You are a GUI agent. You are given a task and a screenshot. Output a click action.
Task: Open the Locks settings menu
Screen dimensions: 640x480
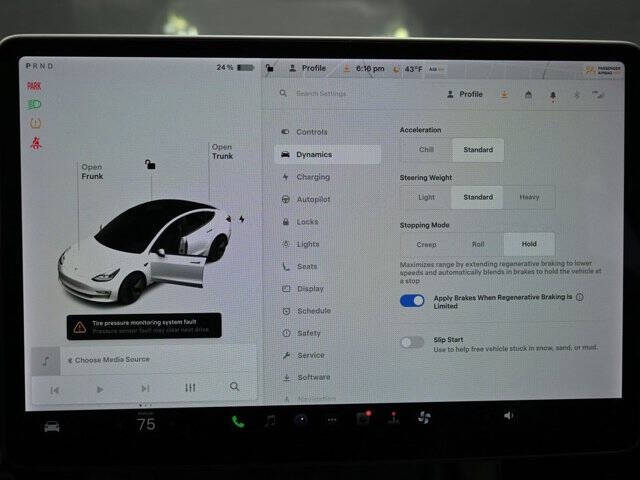(300, 222)
